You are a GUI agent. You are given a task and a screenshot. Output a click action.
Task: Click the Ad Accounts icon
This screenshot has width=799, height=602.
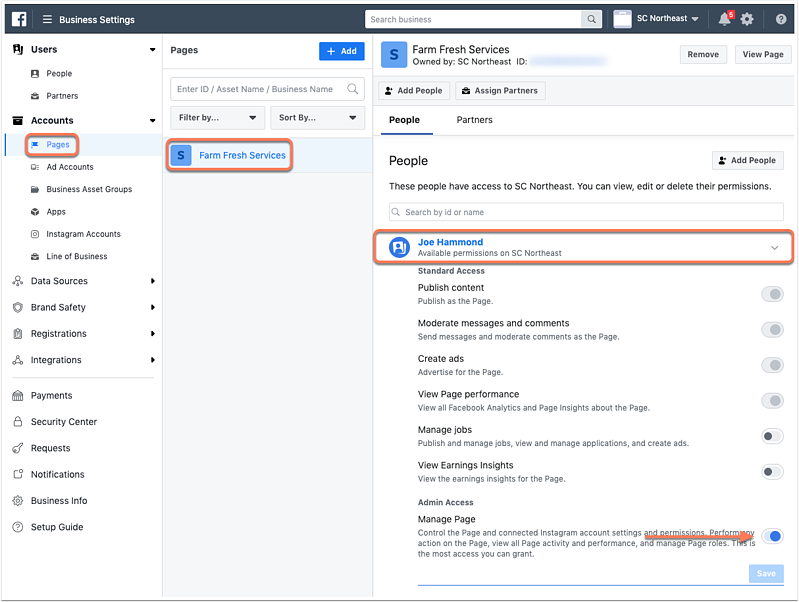[35, 167]
